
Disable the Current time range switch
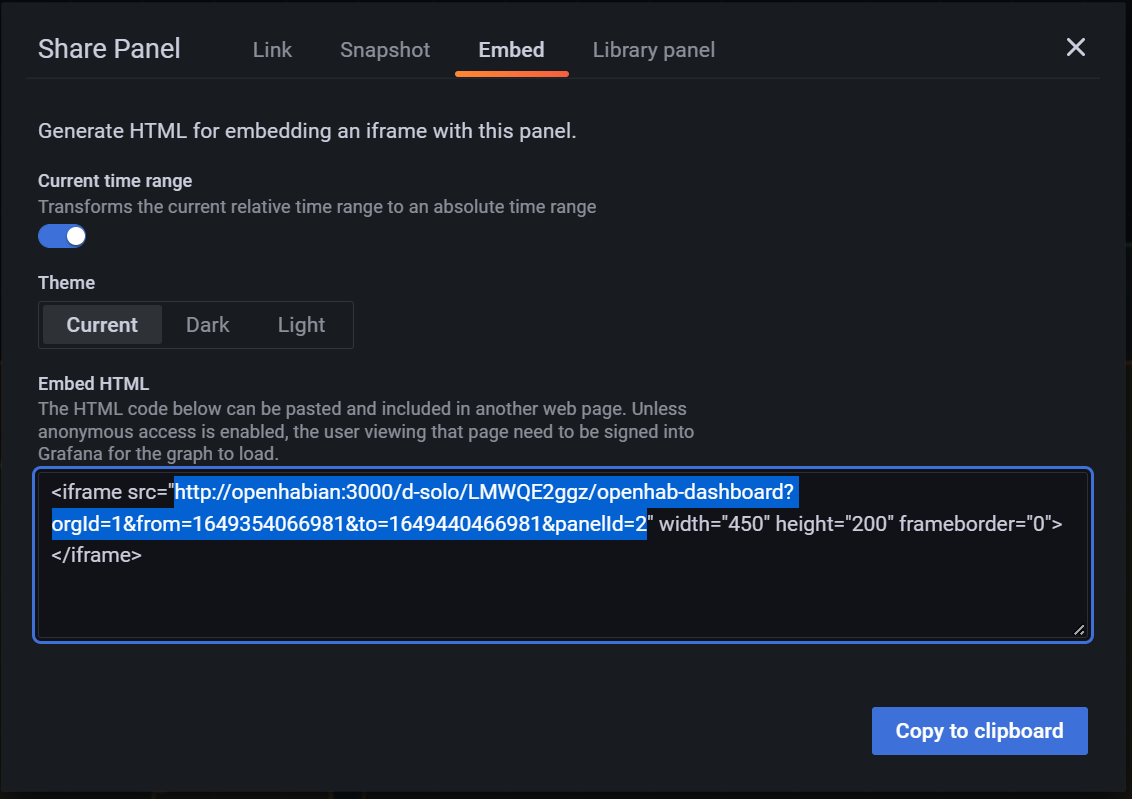click(62, 236)
